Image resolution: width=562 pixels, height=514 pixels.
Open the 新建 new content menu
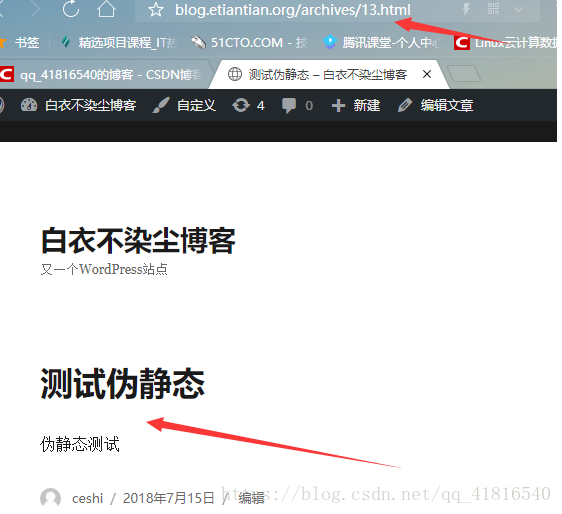pyautogui.click(x=356, y=105)
